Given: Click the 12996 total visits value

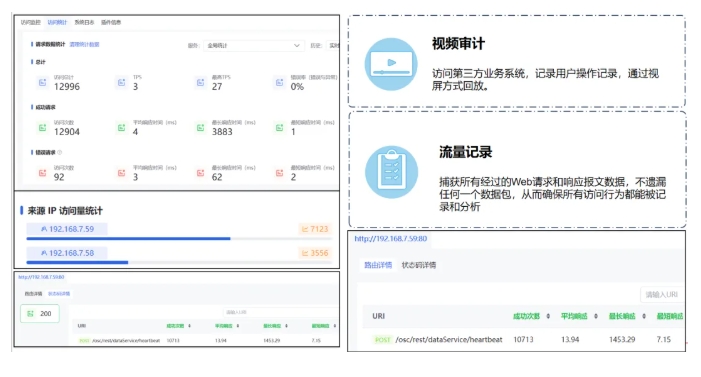Looking at the screenshot, I should 67,87.
